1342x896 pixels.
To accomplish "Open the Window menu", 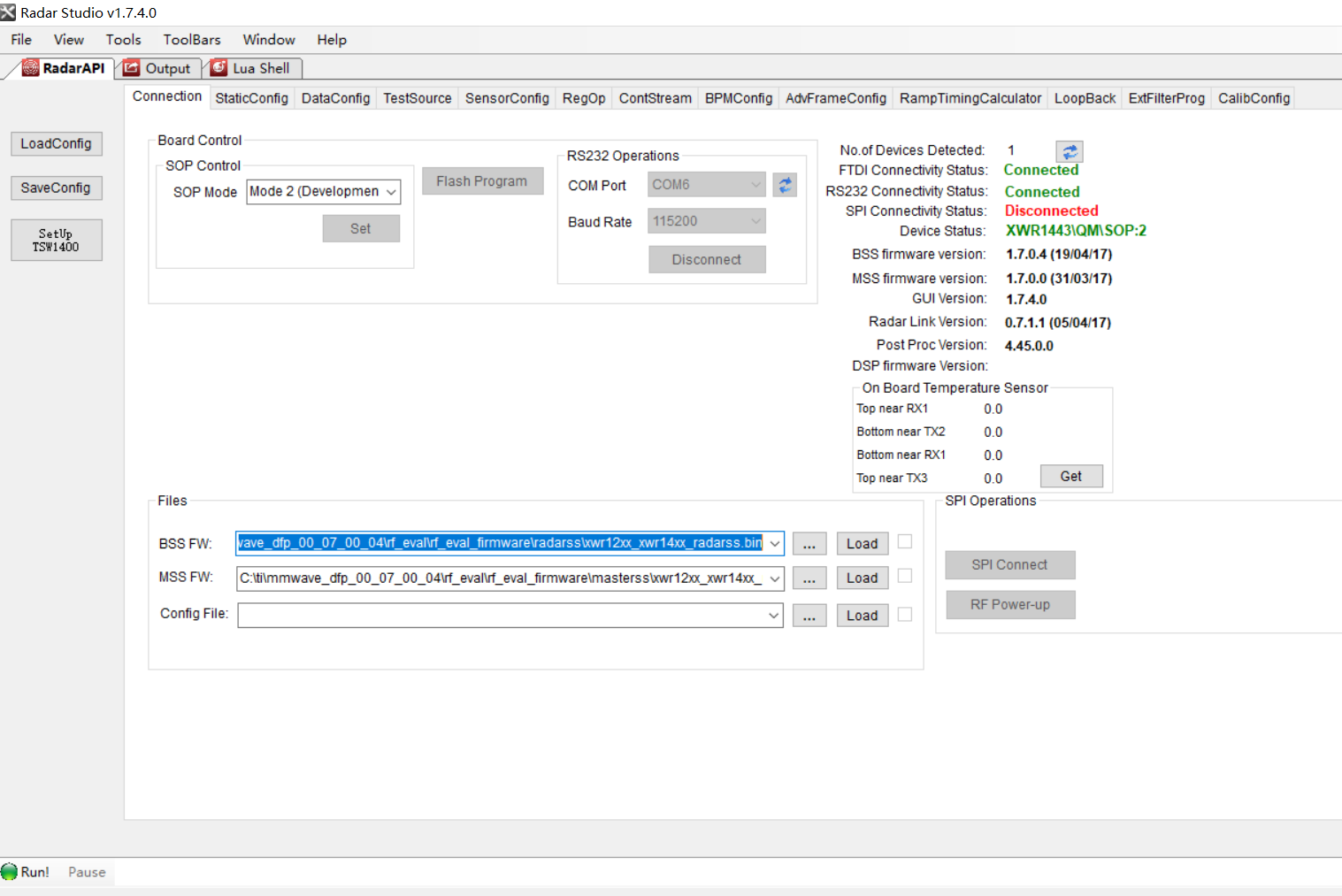I will tap(269, 40).
